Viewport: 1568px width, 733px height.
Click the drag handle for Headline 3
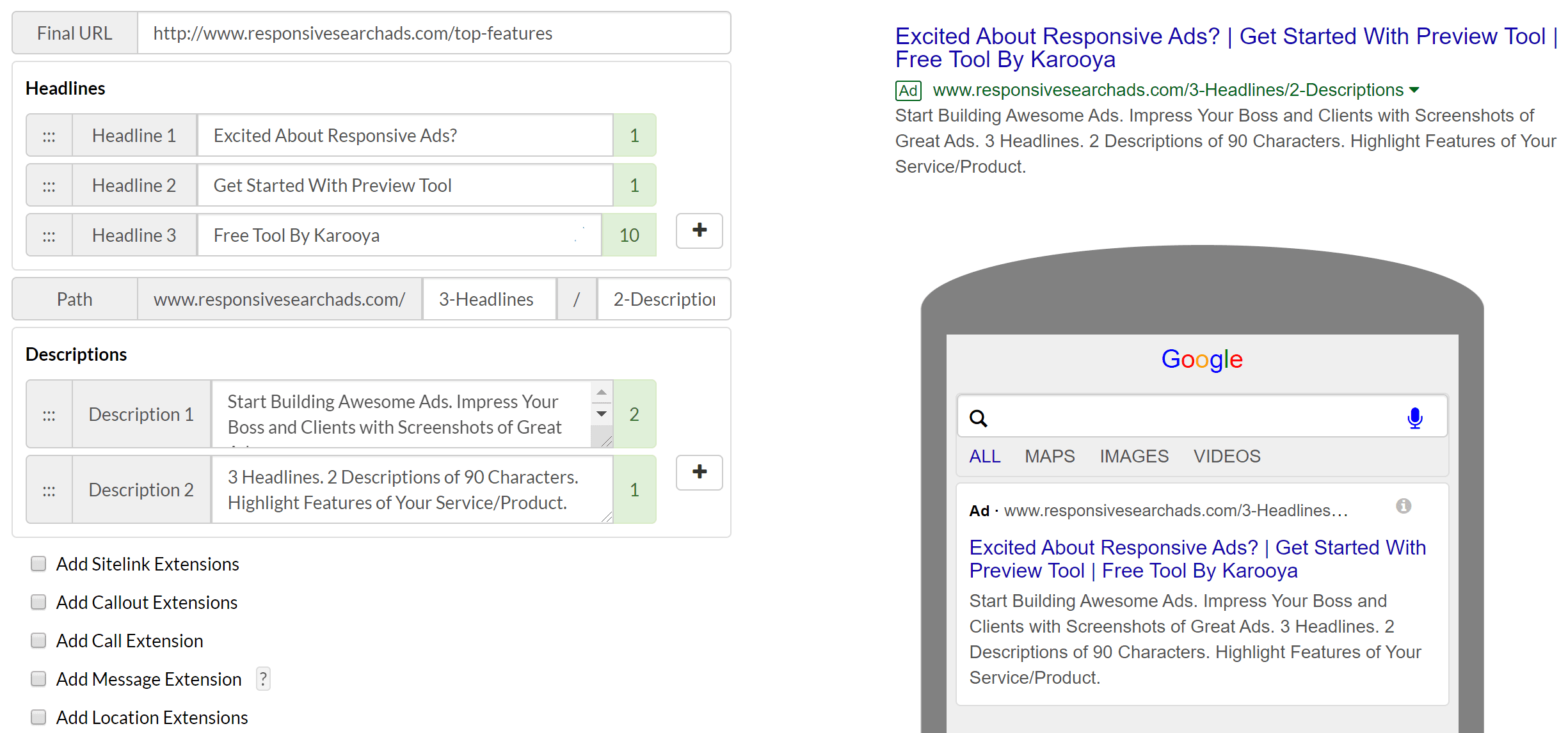49,235
